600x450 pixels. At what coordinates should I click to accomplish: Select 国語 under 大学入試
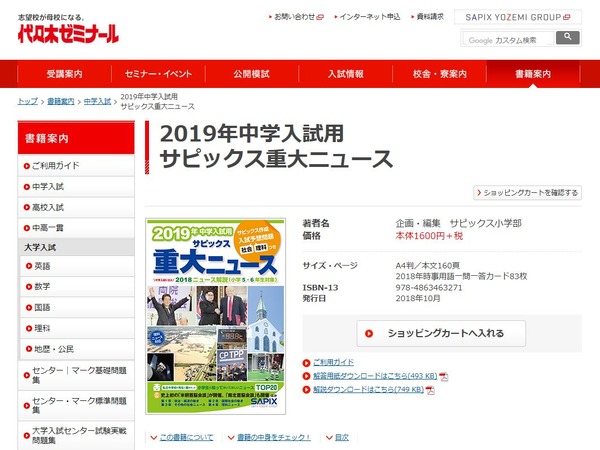click(77, 307)
